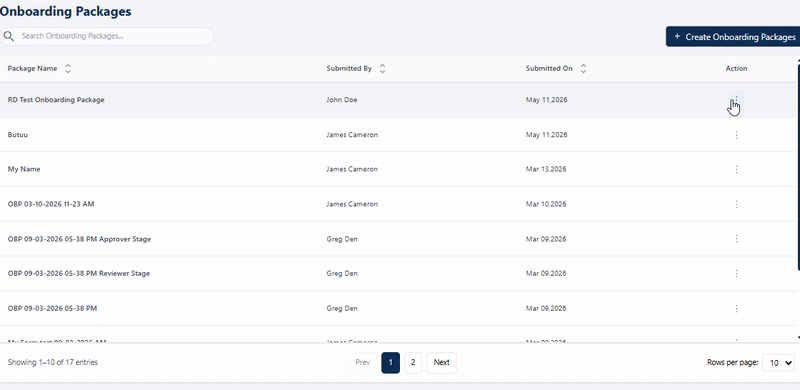The width and height of the screenshot is (800, 390).
Task: Click James Cameron in Butuu row
Action: (x=352, y=135)
